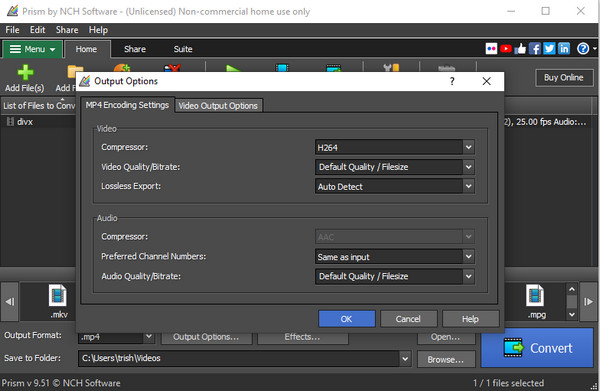The height and width of the screenshot is (391, 600).
Task: Open the Help menu
Action: pyautogui.click(x=98, y=30)
